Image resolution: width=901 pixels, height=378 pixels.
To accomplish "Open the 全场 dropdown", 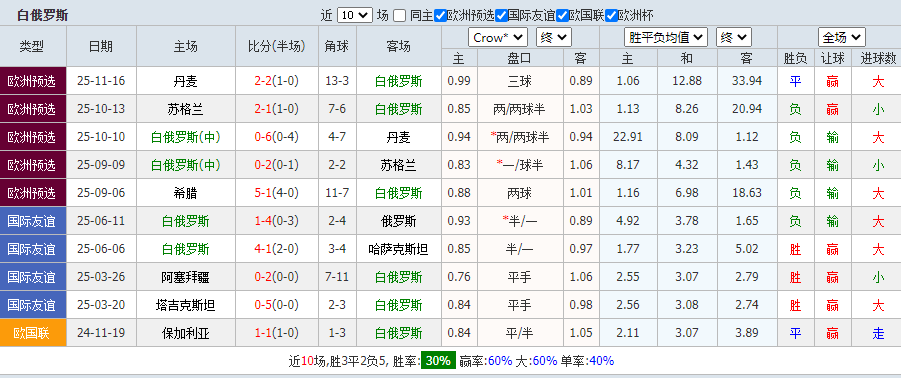I will [841, 38].
